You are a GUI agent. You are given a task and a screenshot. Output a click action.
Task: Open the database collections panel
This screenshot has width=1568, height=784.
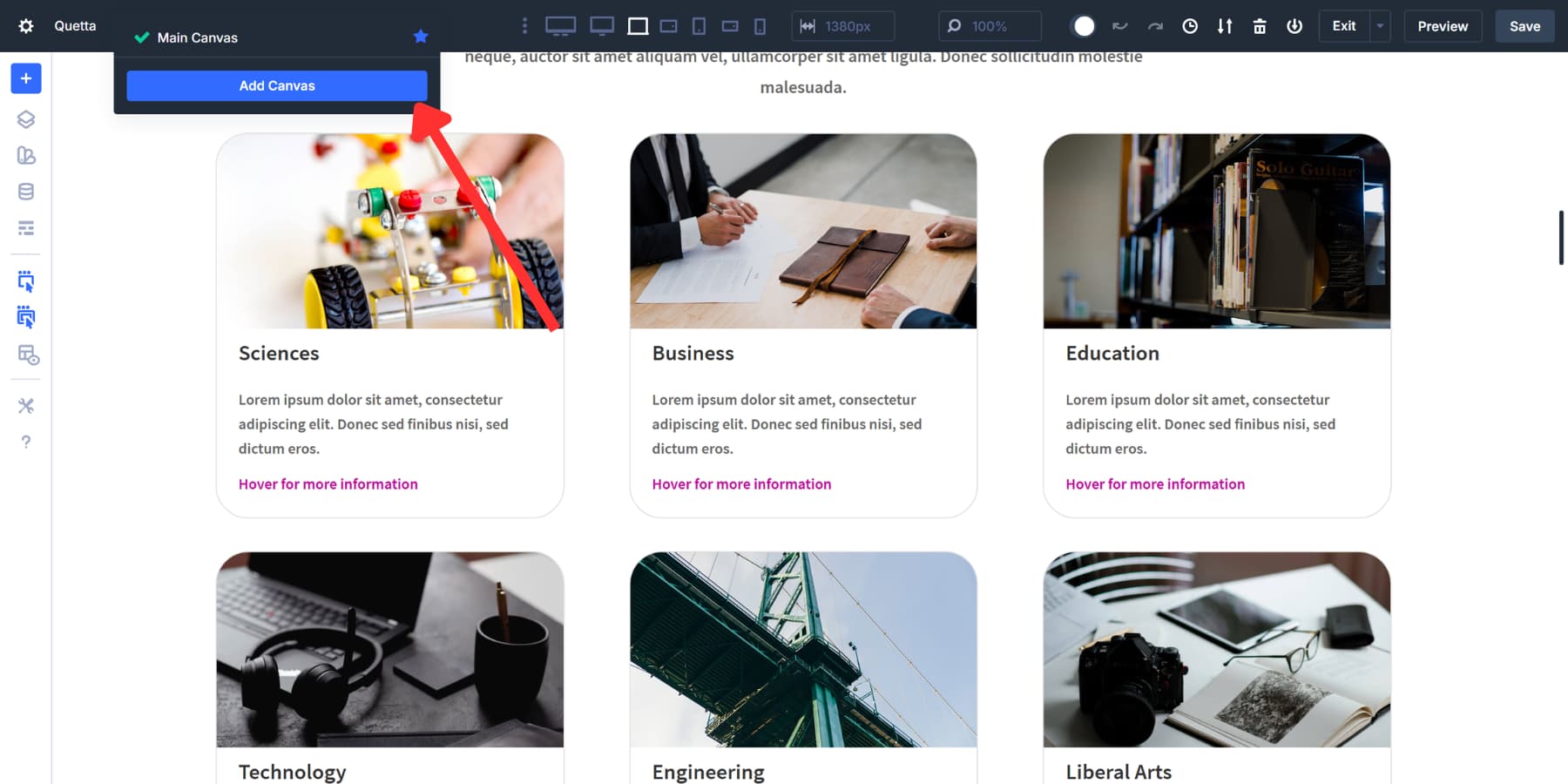tap(25, 191)
